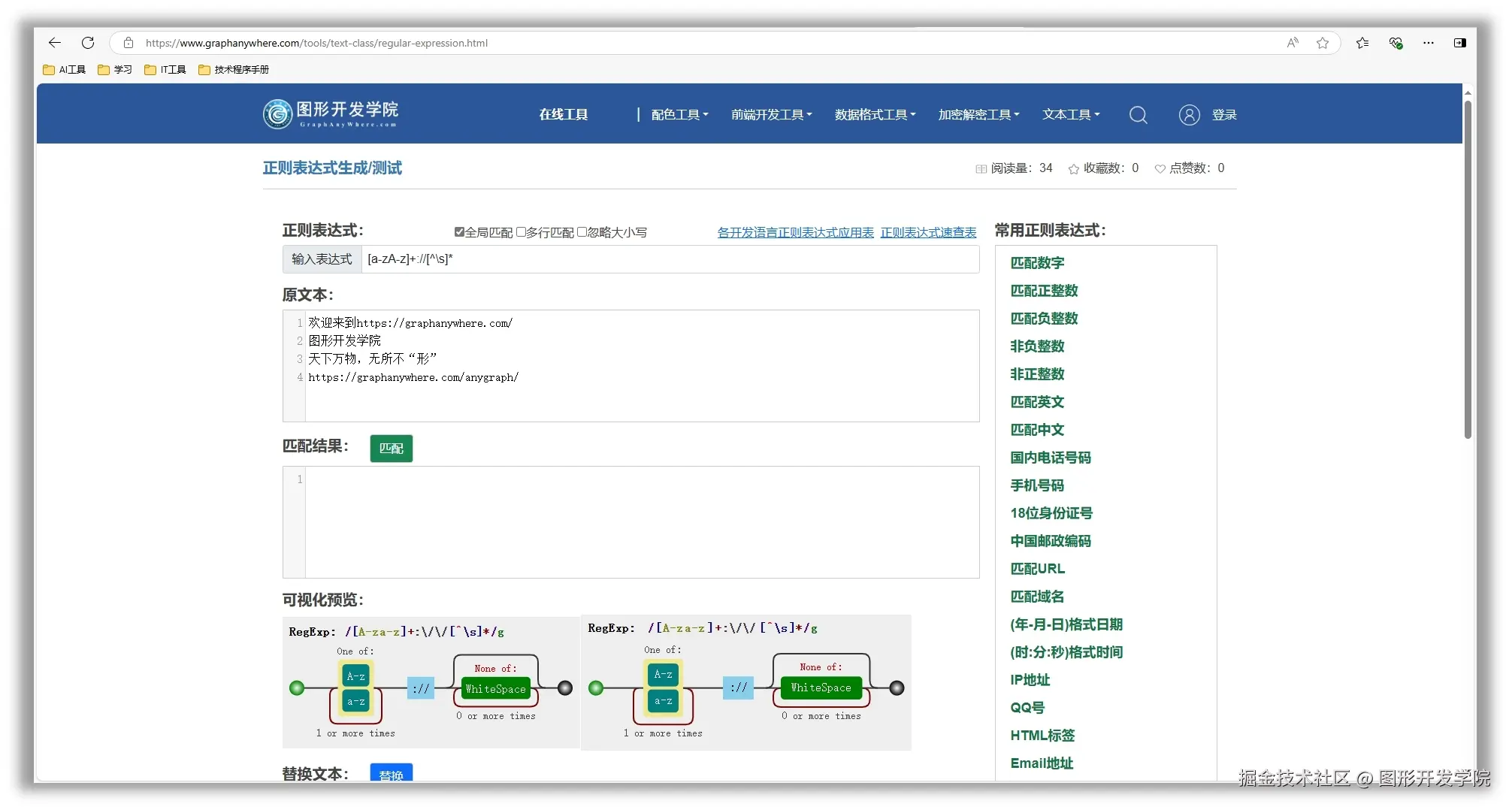This screenshot has width=1512, height=810.
Task: Select the 匹配英文 preset
Action: pyautogui.click(x=1037, y=402)
